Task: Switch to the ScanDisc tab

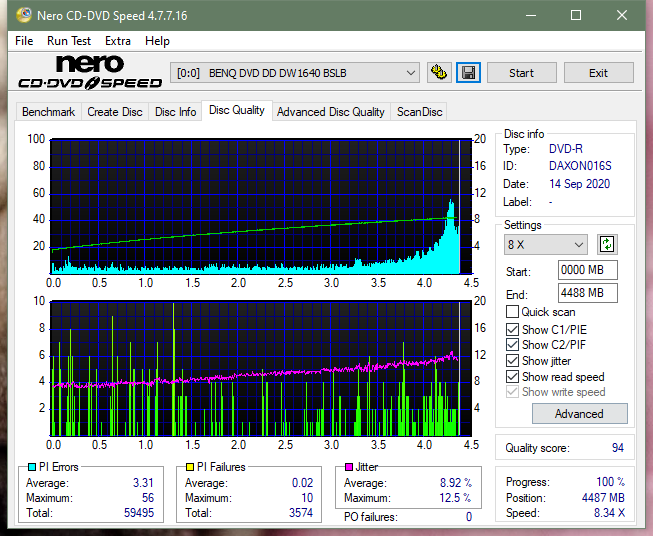Action: click(x=419, y=112)
